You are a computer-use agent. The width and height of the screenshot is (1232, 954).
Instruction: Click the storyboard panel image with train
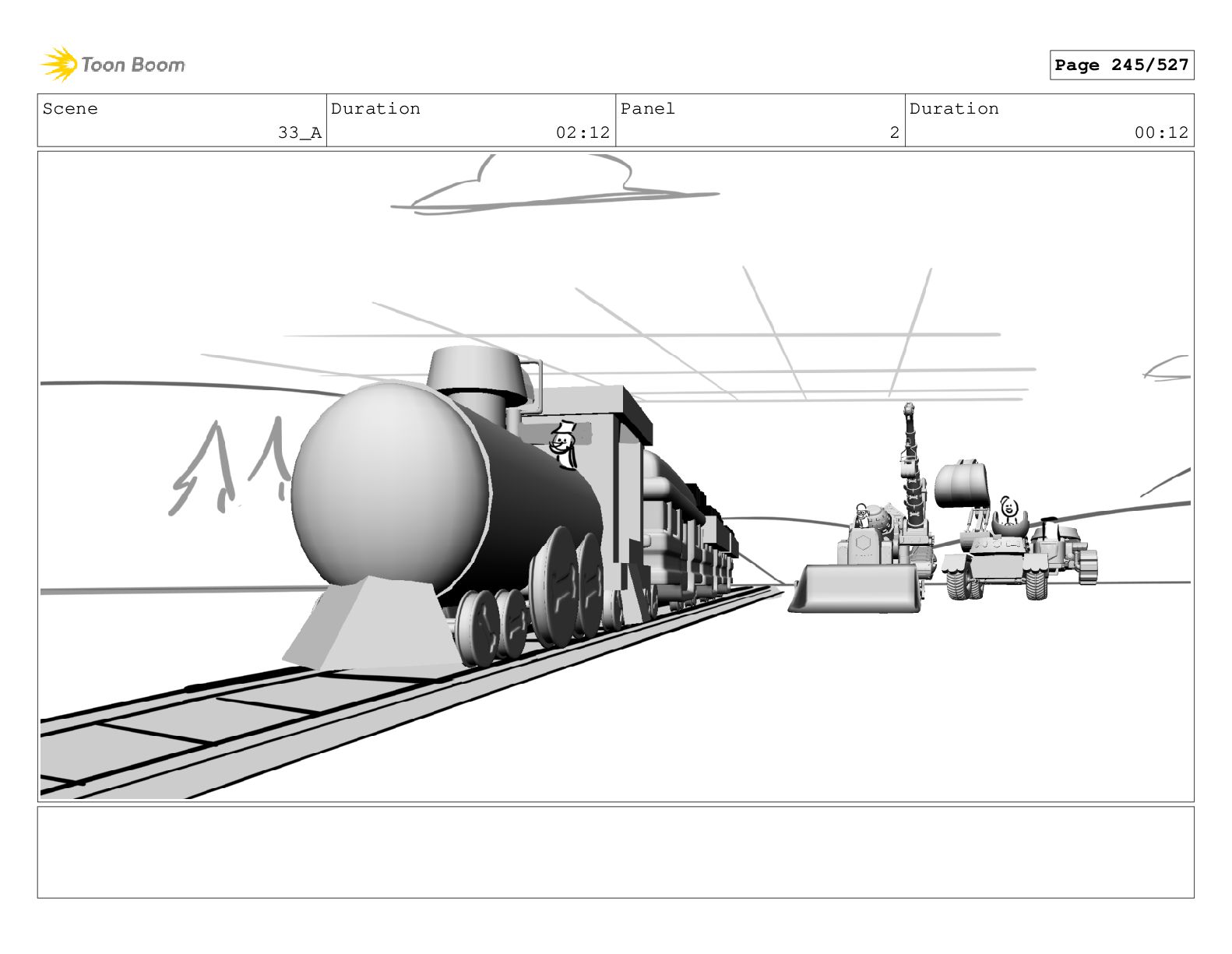[615, 477]
